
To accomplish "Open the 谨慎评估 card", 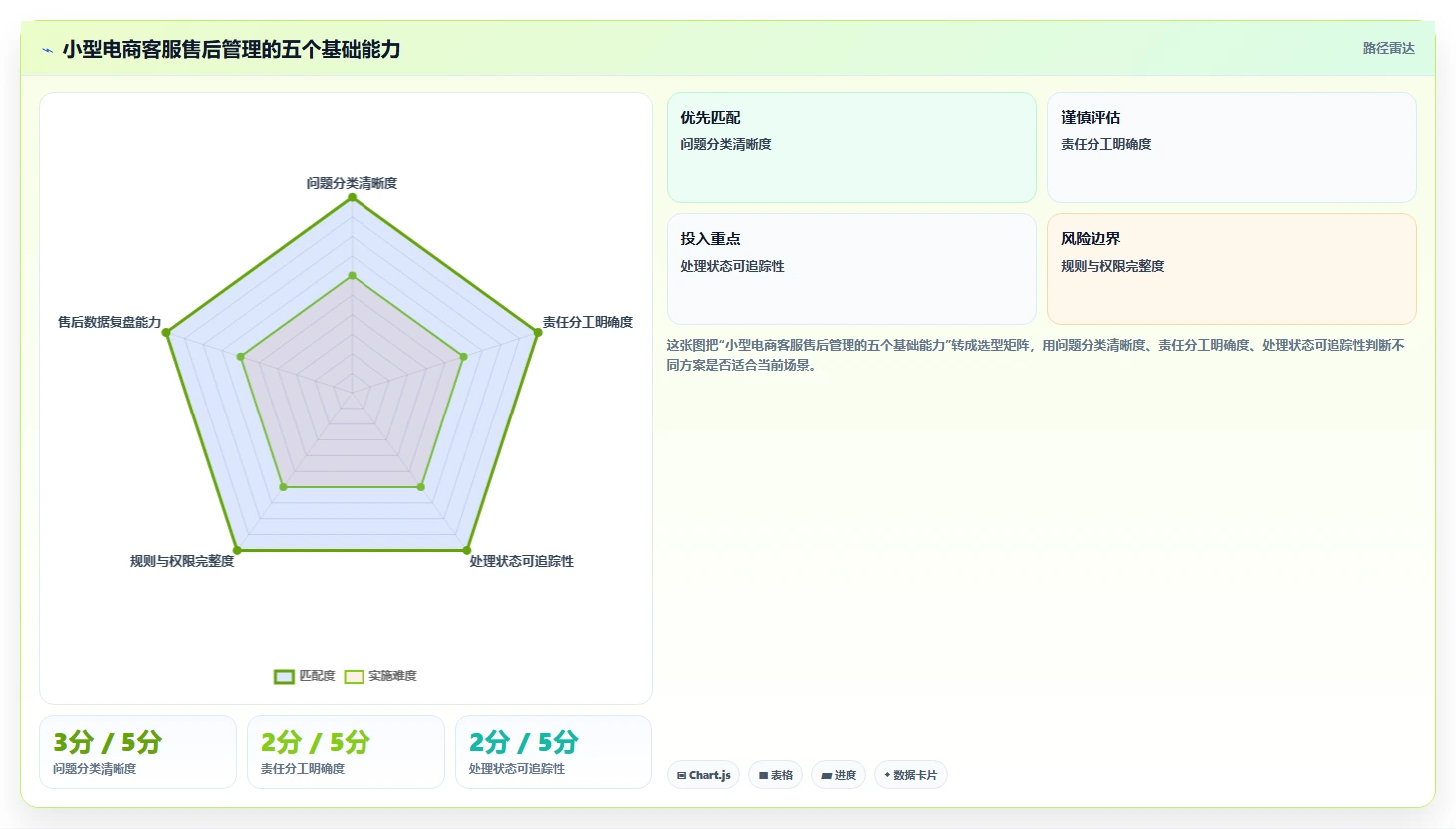I will [x=1231, y=147].
